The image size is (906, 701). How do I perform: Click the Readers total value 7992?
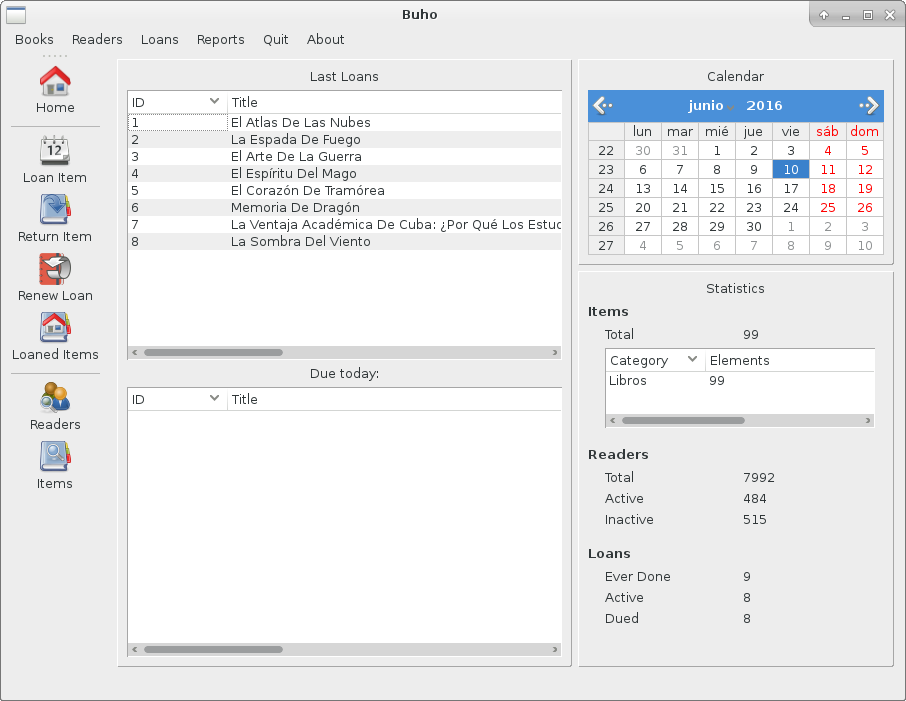(759, 477)
